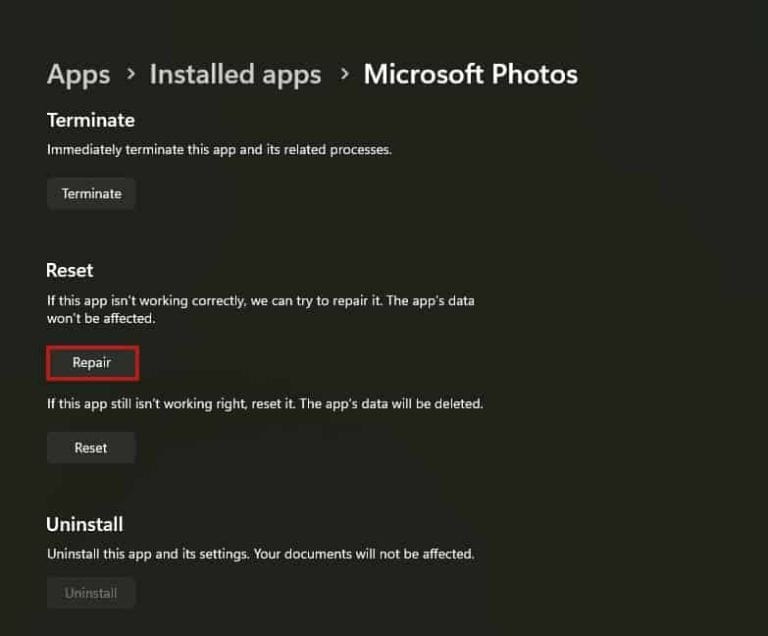Click chevron between Apps and Installed apps
The width and height of the screenshot is (768, 636).
coord(130,75)
